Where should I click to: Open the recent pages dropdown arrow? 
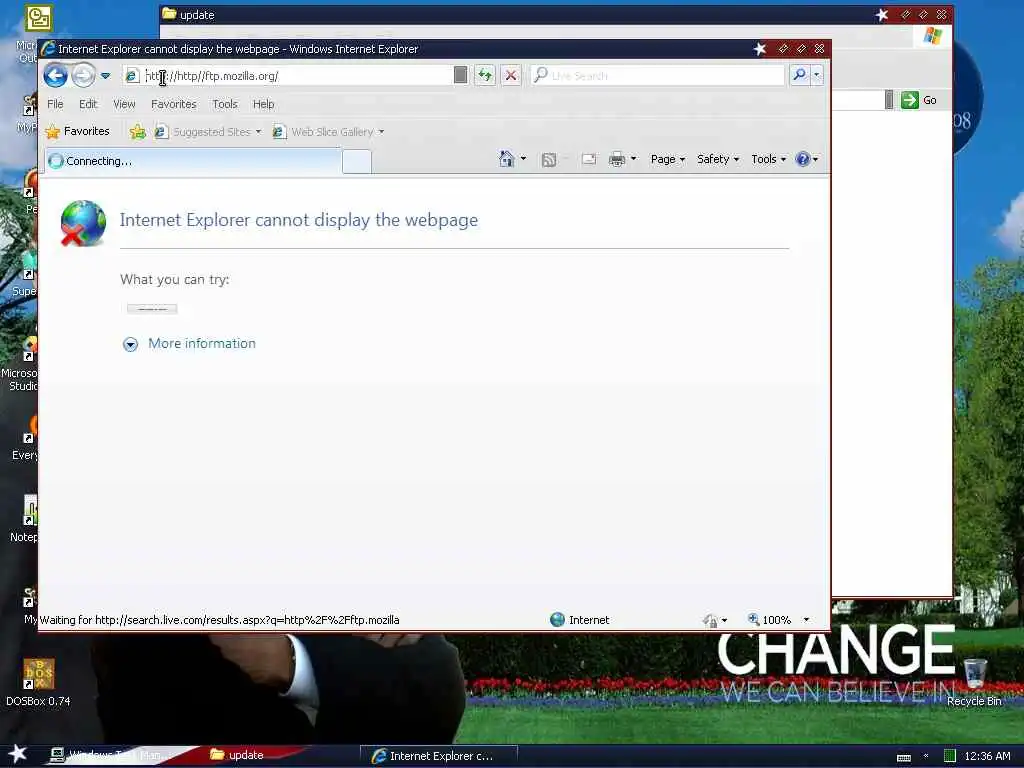pyautogui.click(x=105, y=76)
